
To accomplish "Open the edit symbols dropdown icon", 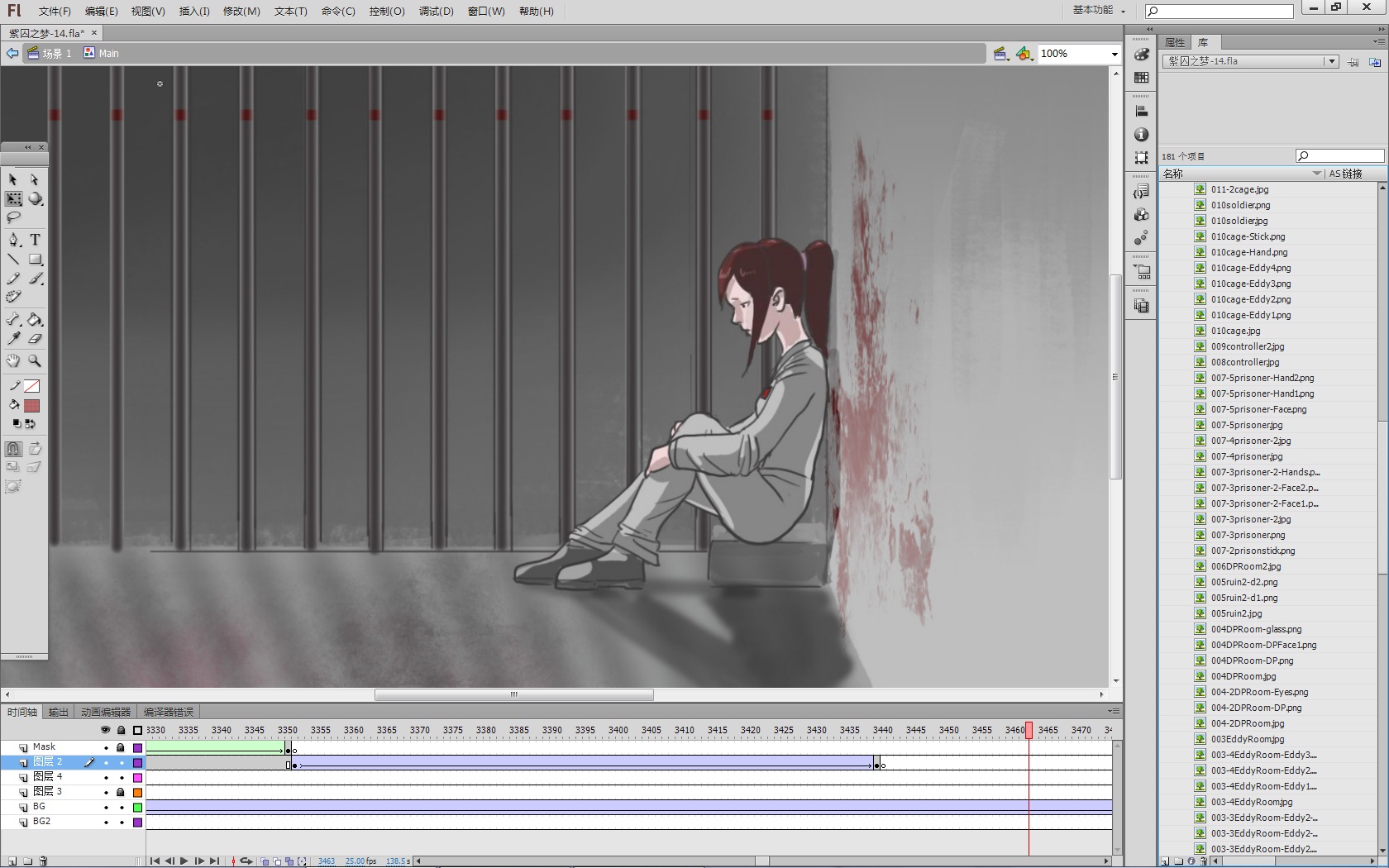I will tap(1025, 54).
